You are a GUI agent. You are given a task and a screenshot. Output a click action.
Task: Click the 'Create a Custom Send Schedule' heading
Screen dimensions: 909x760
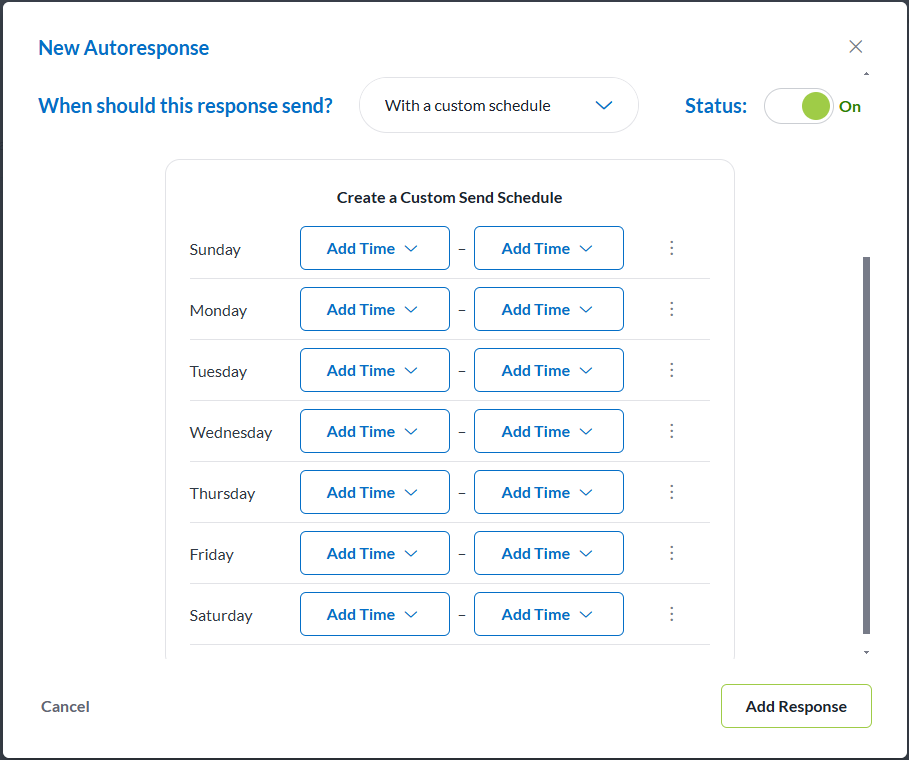(x=449, y=197)
